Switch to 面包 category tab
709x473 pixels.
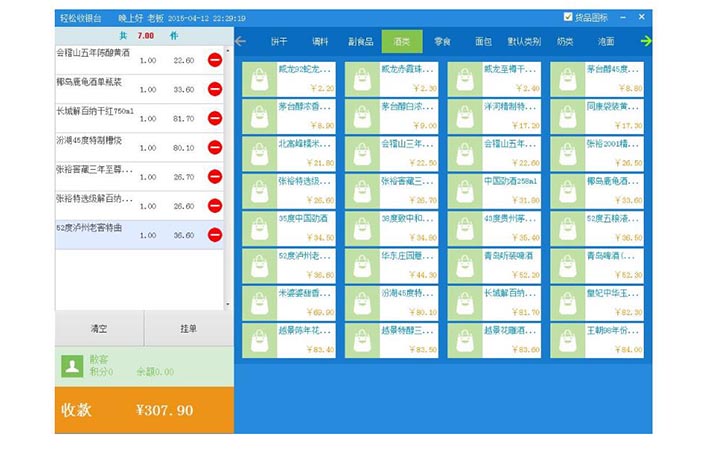483,42
